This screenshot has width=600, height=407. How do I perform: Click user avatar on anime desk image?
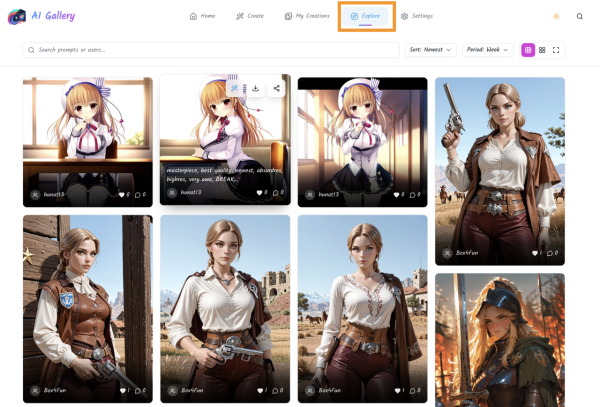point(35,195)
